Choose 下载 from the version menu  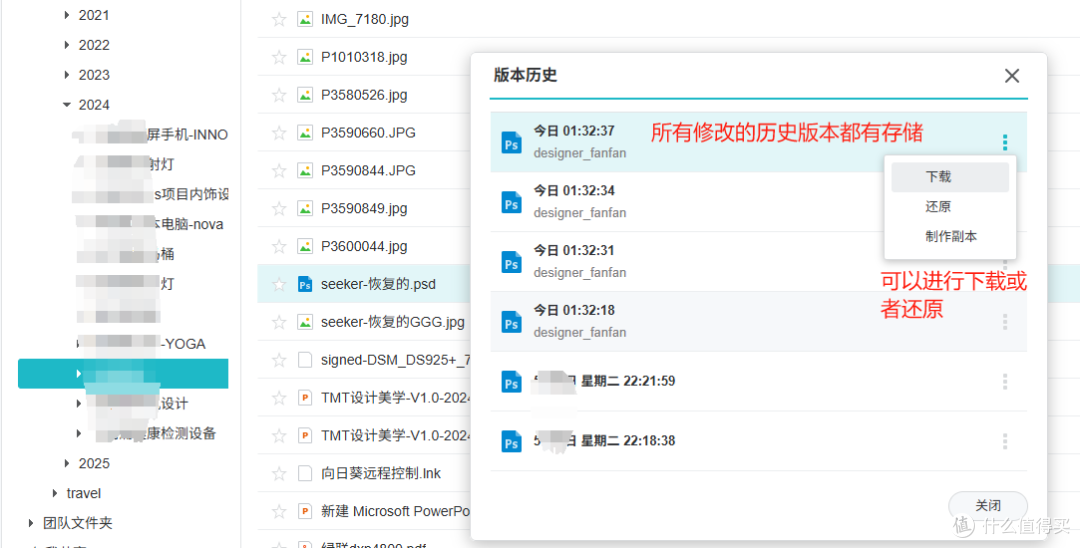950,177
